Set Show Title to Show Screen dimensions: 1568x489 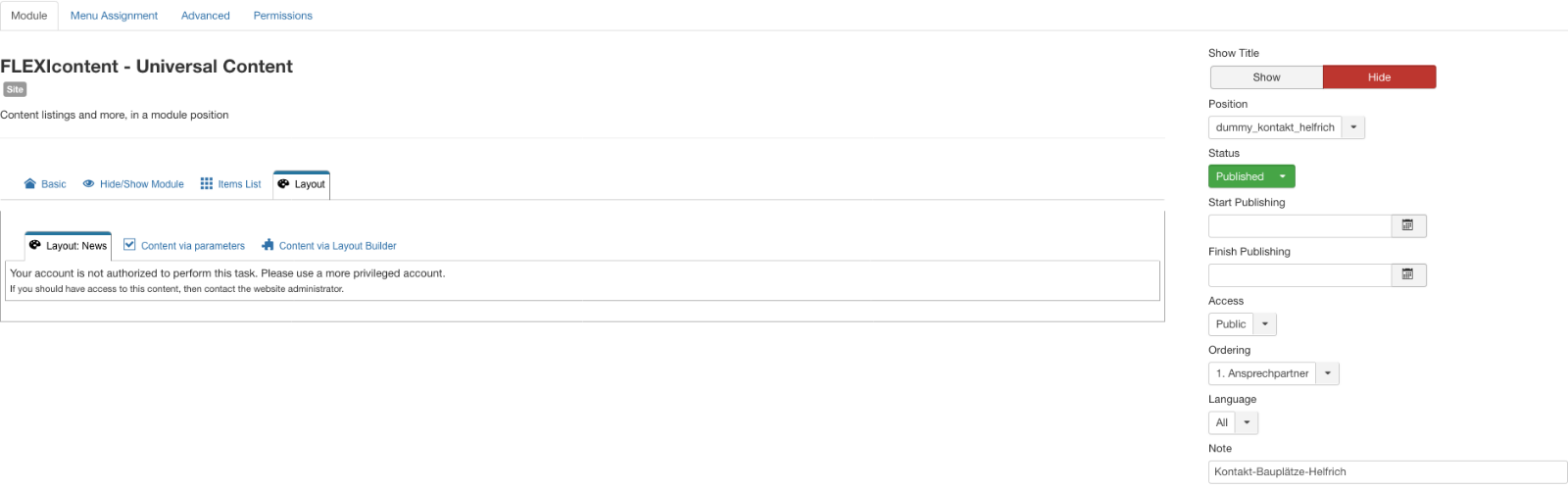[x=1266, y=77]
